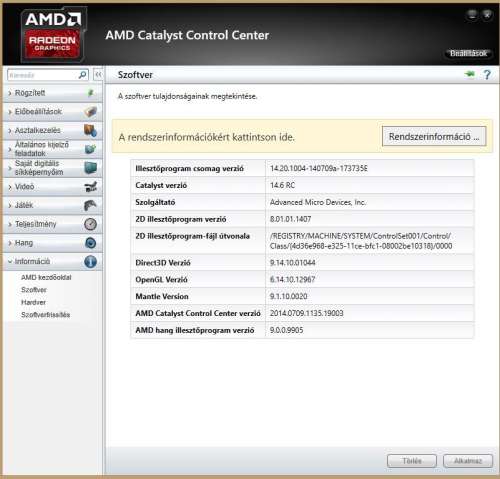Click OpenGL Verzió value 6.14.10.12967
Image resolution: width=500 pixels, height=479 pixels.
pyautogui.click(x=292, y=279)
